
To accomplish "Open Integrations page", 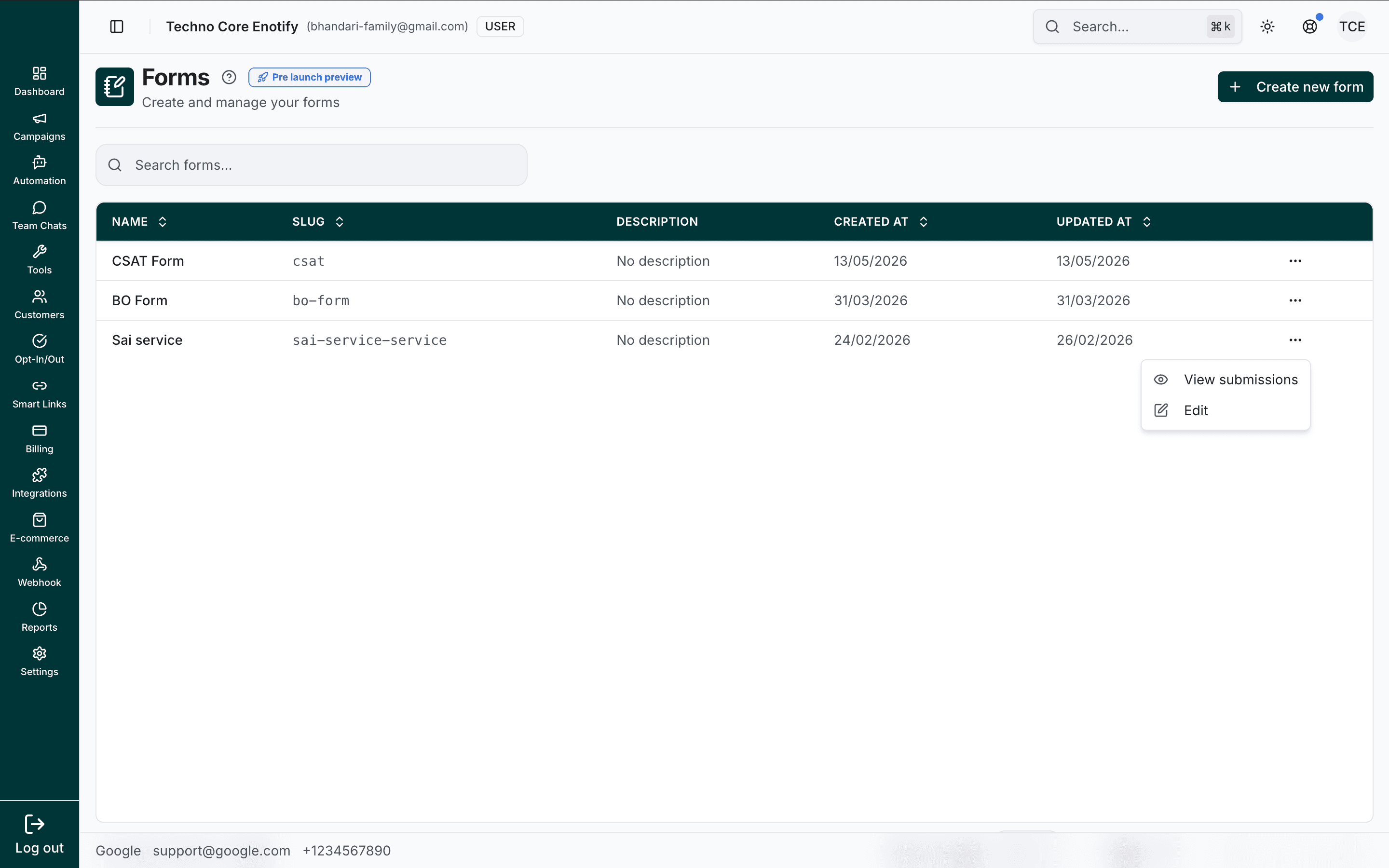I will [39, 483].
